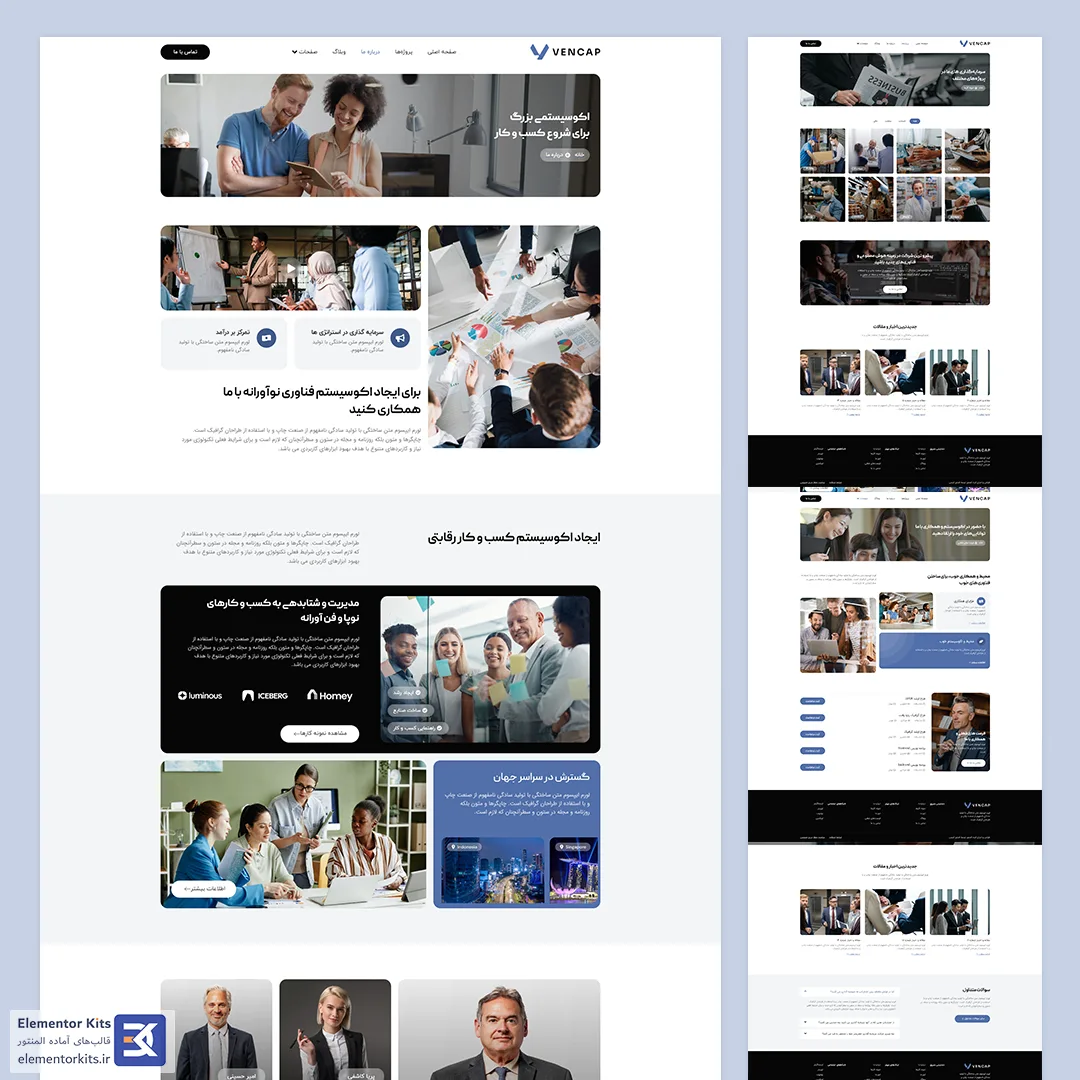This screenshot has width=1080, height=1080.
Task: Click the grey-haired man portrait card in right preview
Action: [960, 732]
